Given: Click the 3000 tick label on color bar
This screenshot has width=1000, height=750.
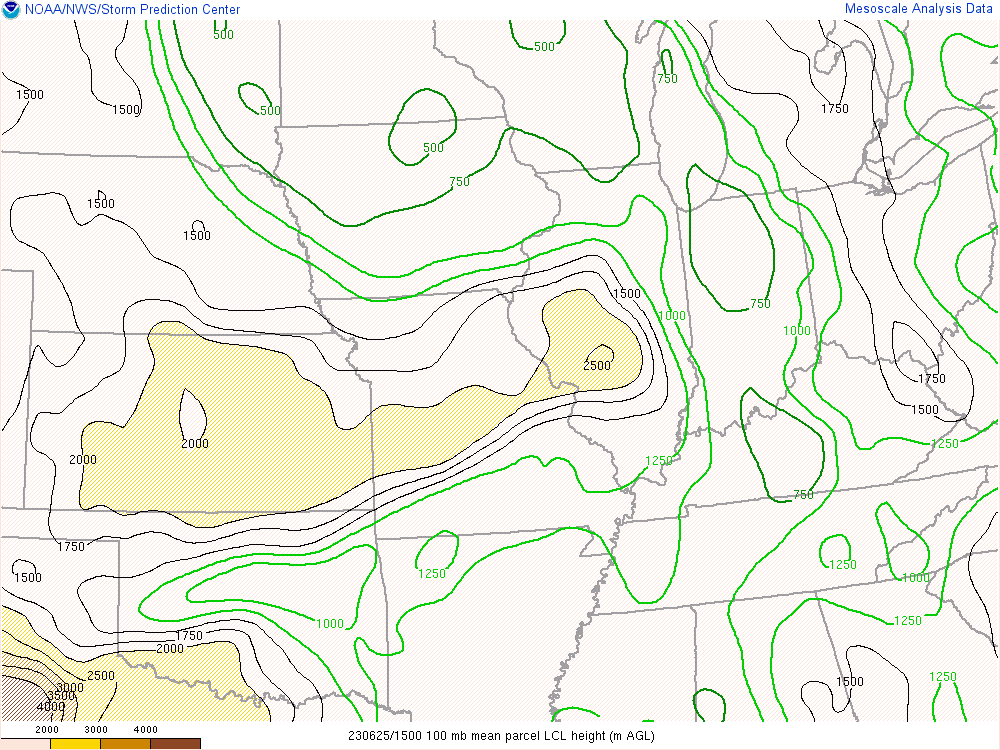Looking at the screenshot, I should click(x=98, y=730).
